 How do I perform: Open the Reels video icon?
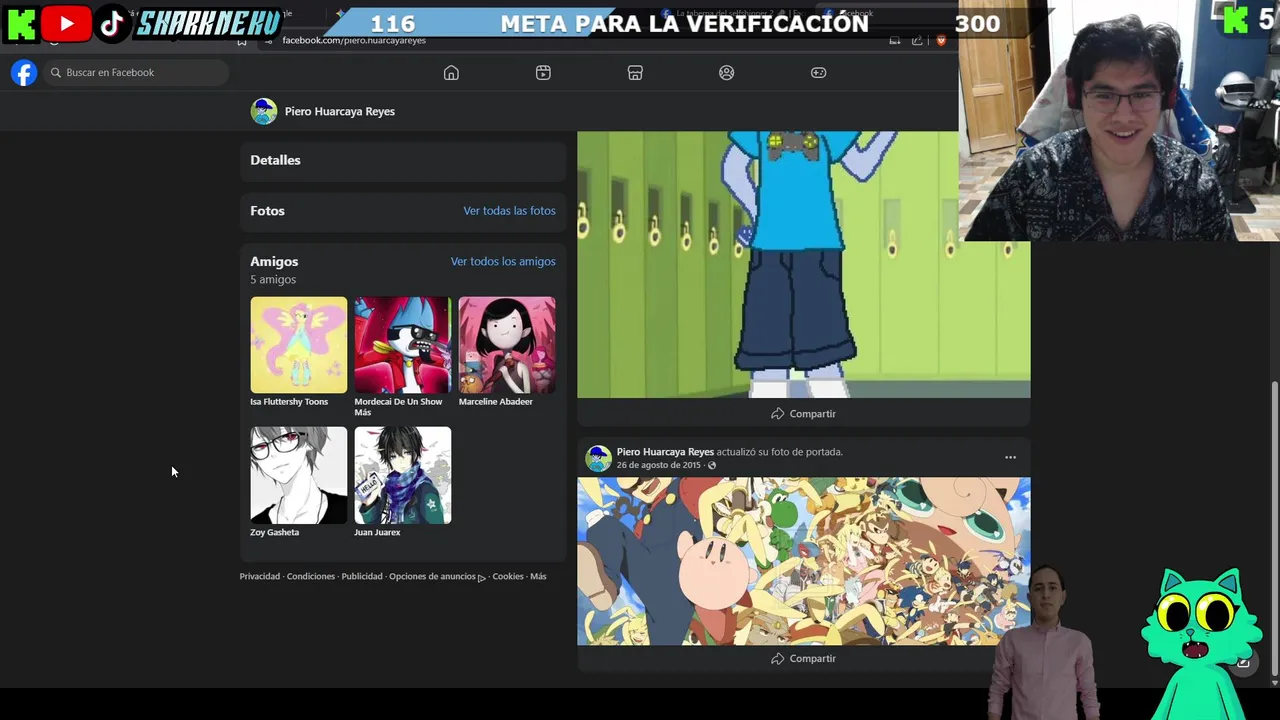tap(543, 73)
